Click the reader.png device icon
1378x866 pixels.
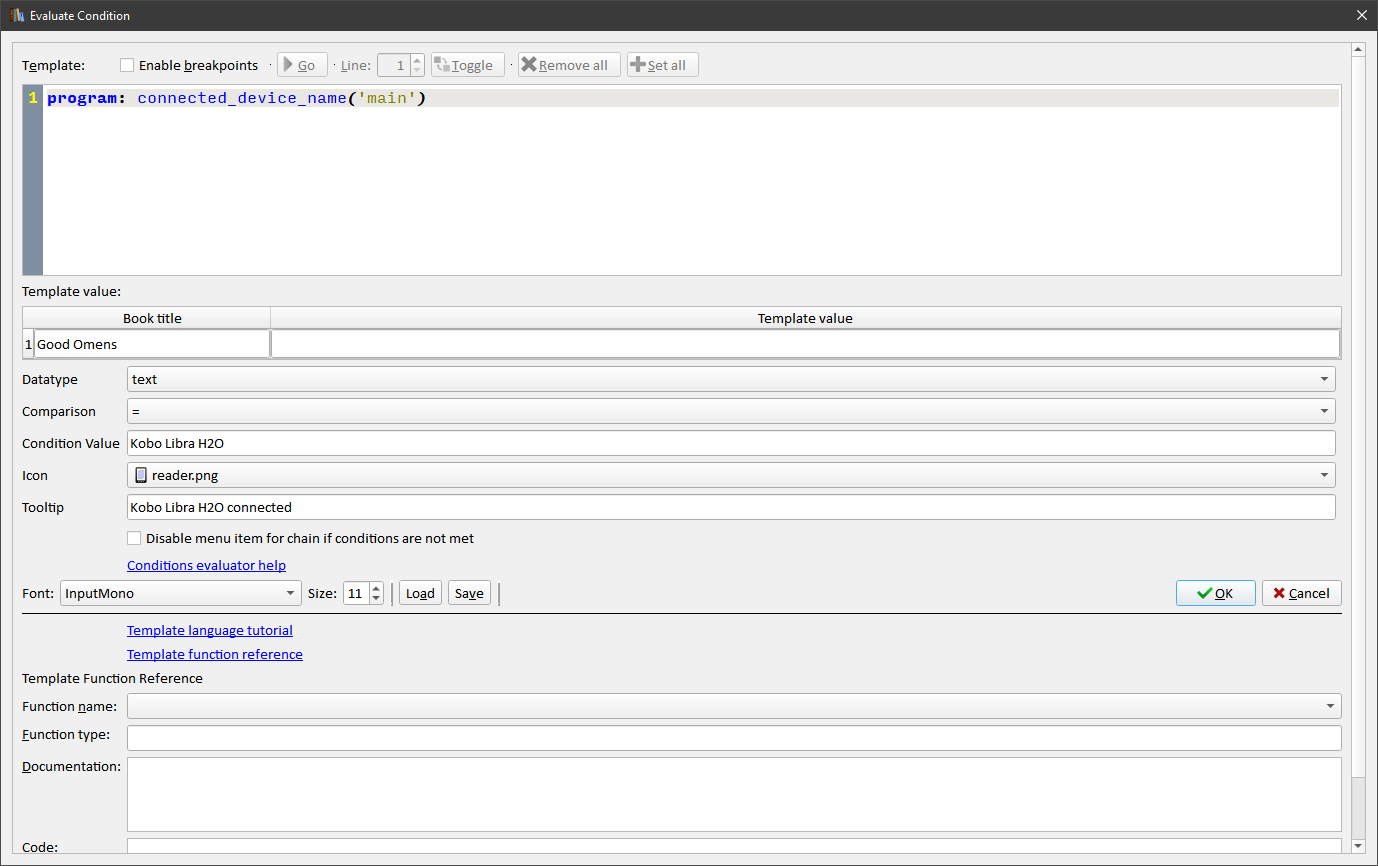[141, 475]
